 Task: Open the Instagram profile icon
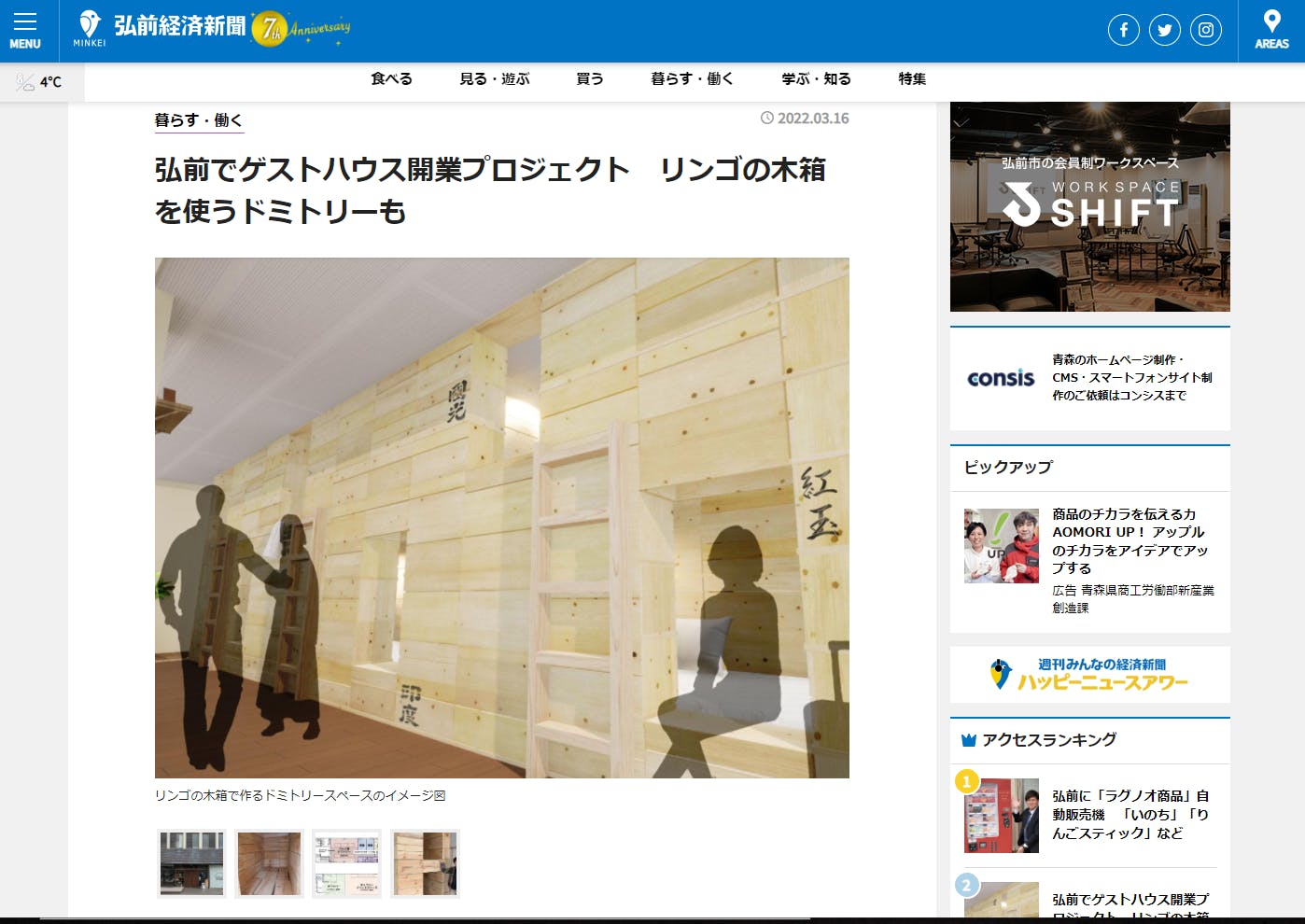click(1205, 31)
